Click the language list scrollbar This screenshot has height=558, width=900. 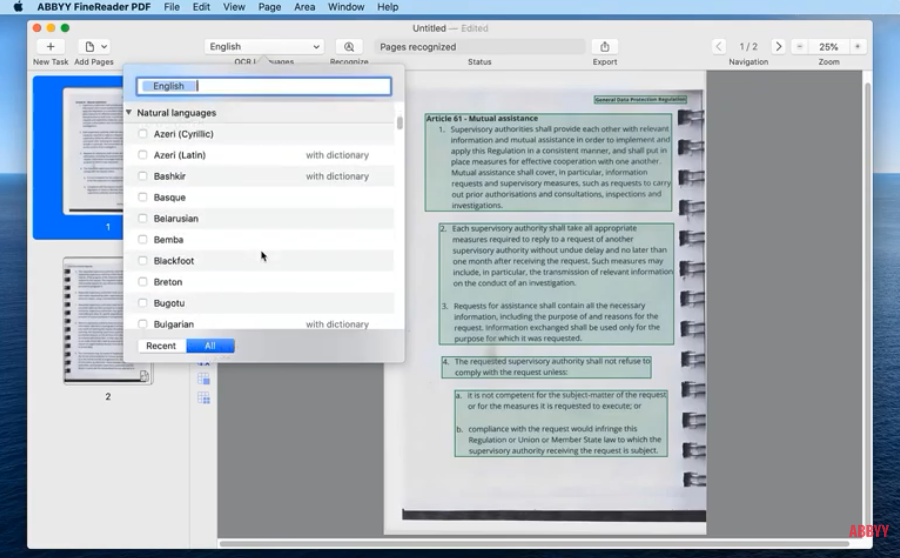400,123
